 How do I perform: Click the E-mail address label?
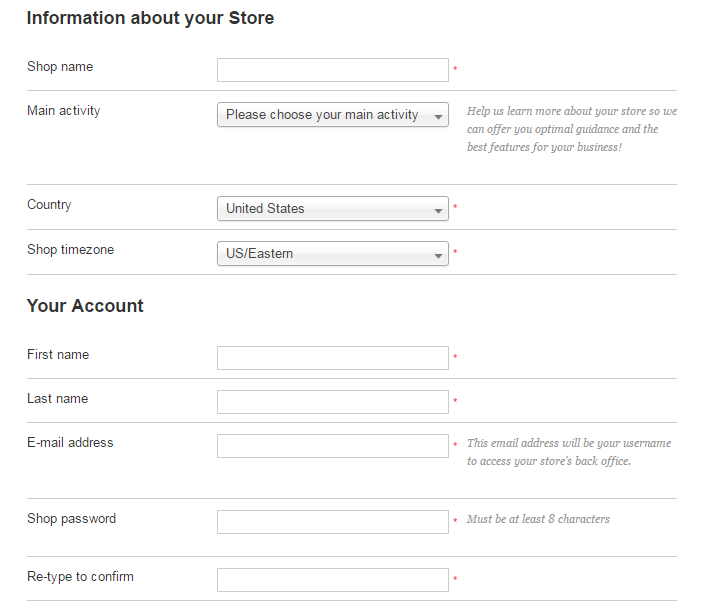pyautogui.click(x=70, y=443)
